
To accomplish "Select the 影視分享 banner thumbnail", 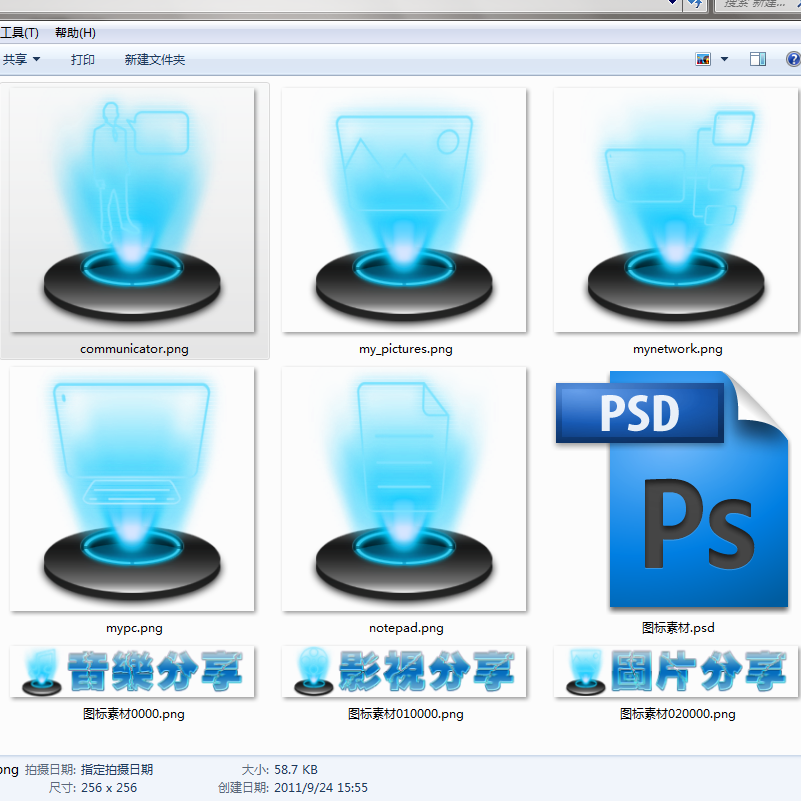I will (404, 671).
